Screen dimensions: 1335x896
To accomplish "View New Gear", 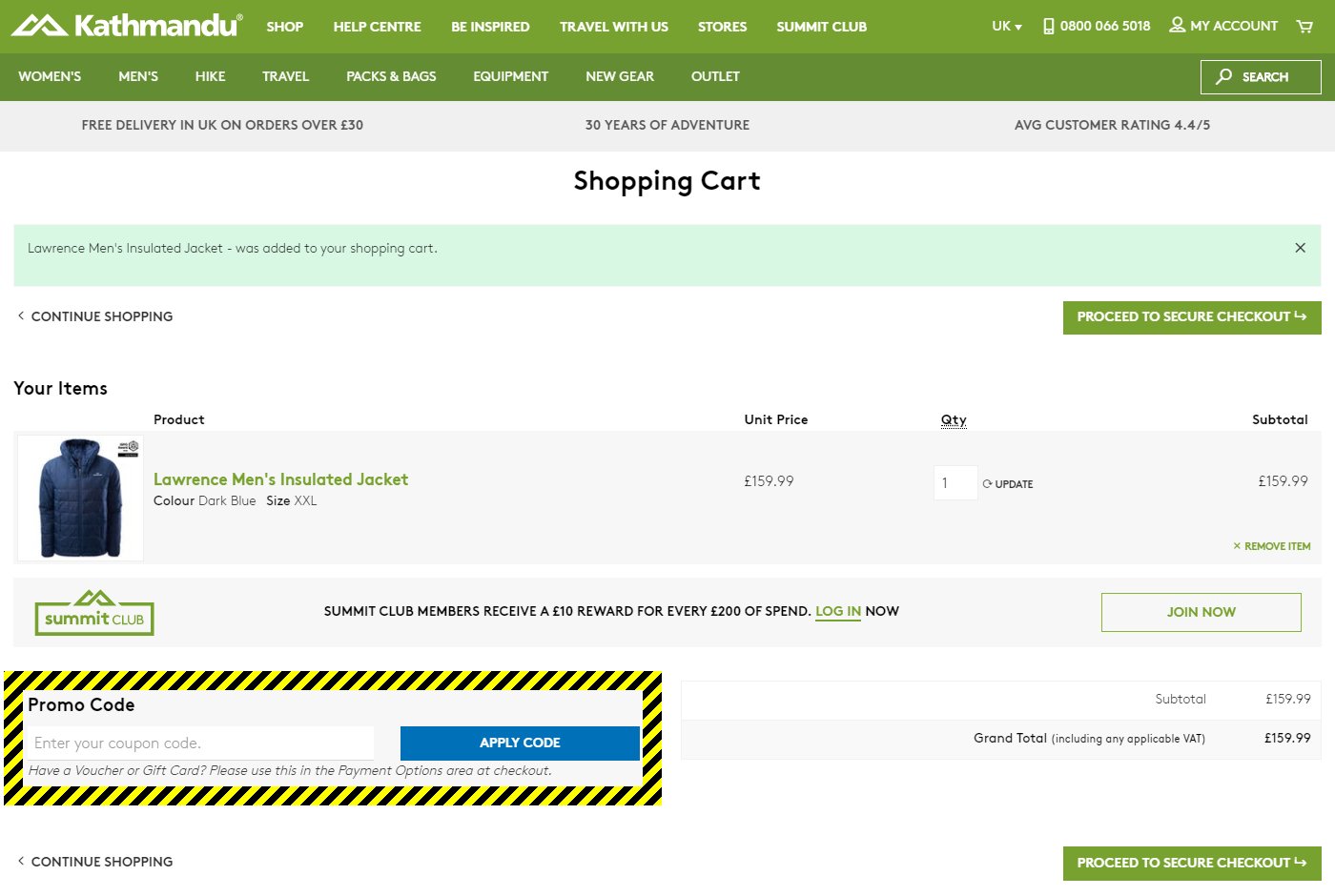I will tap(620, 76).
